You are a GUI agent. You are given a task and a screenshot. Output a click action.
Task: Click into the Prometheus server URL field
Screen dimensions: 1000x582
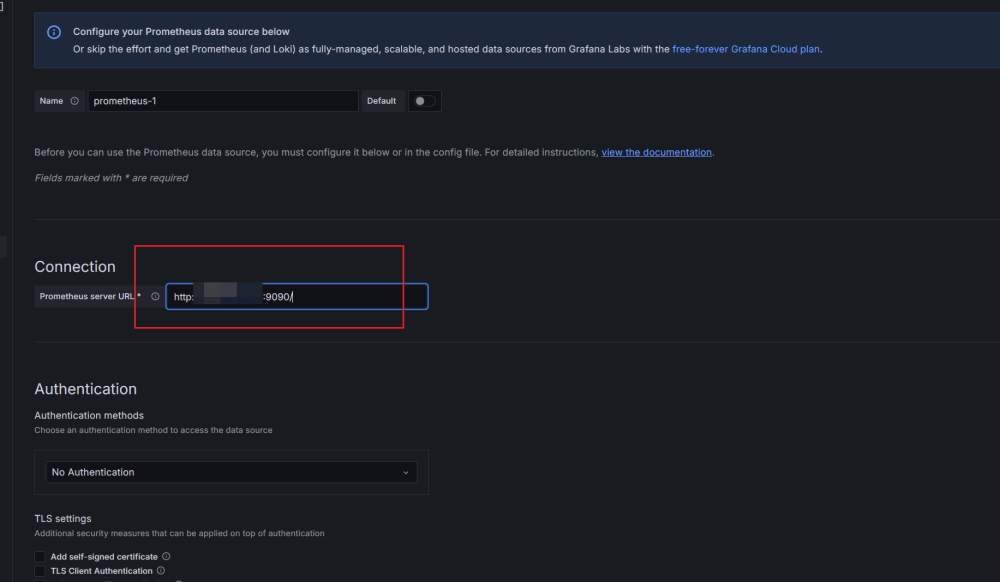pyautogui.click(x=350, y=297)
